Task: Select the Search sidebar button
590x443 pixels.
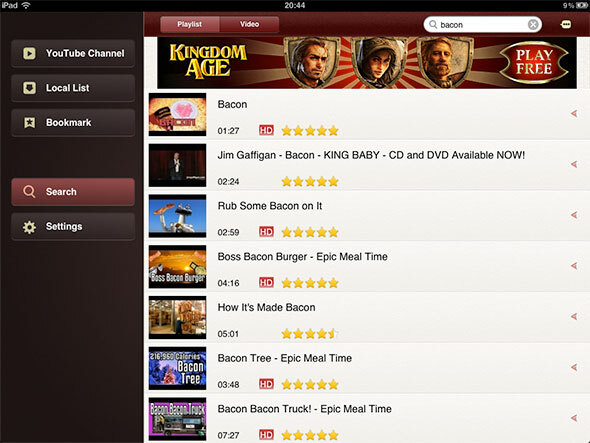Action: [x=73, y=192]
